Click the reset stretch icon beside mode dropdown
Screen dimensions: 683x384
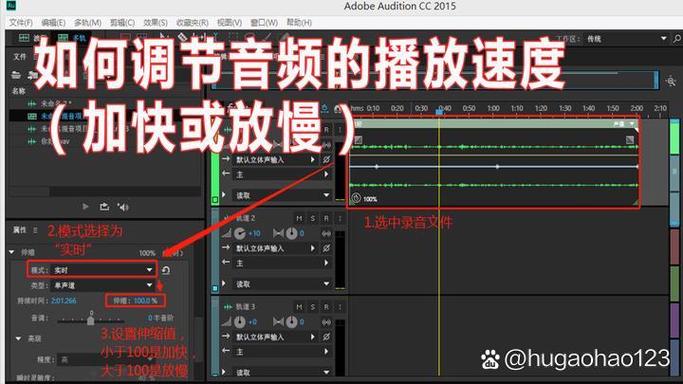coord(166,270)
